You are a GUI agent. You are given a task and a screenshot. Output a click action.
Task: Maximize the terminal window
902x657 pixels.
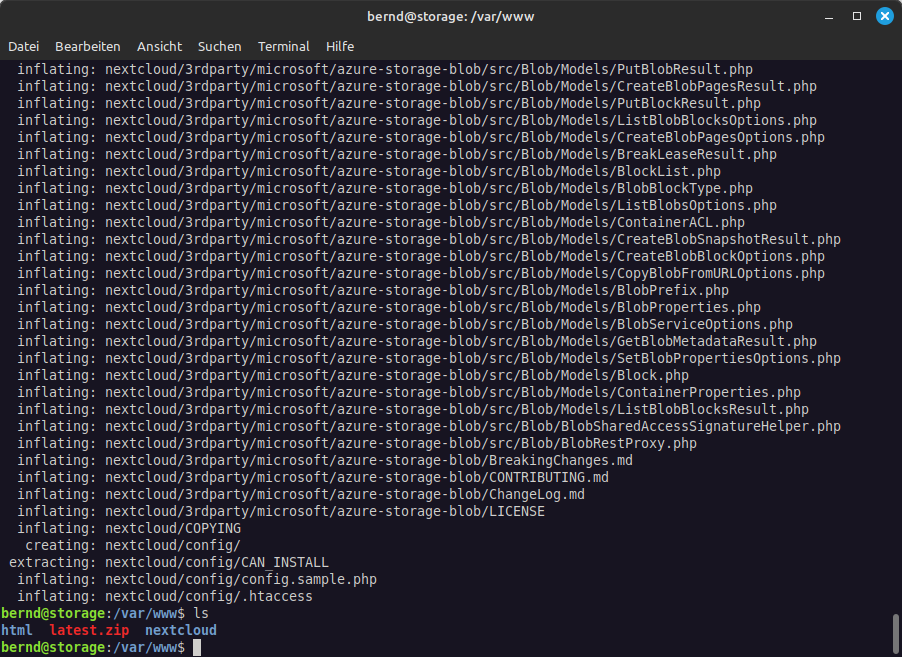[x=857, y=16]
